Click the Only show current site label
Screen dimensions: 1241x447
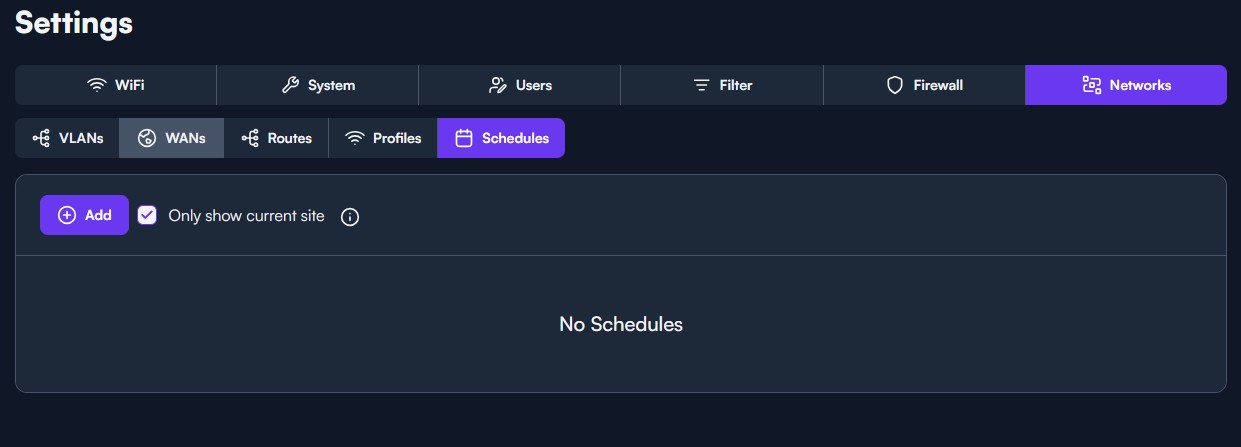tap(246, 215)
